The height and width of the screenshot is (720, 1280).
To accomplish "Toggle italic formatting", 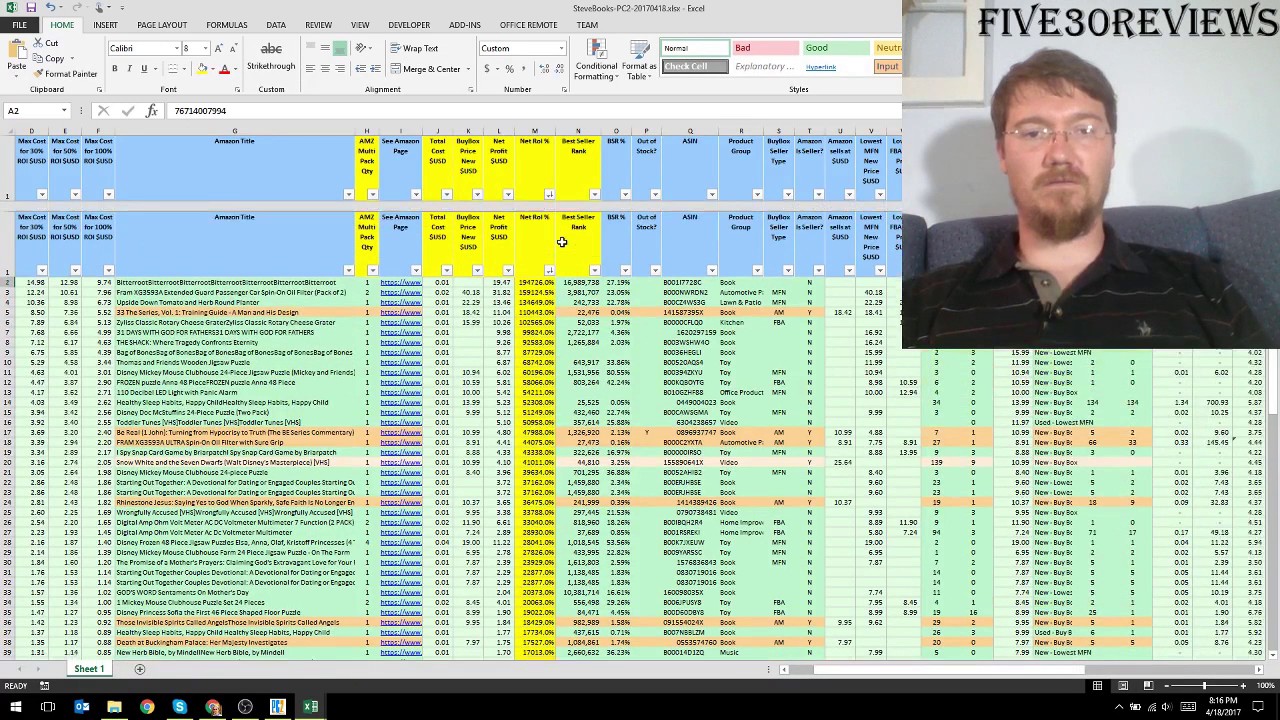I will click(129, 69).
